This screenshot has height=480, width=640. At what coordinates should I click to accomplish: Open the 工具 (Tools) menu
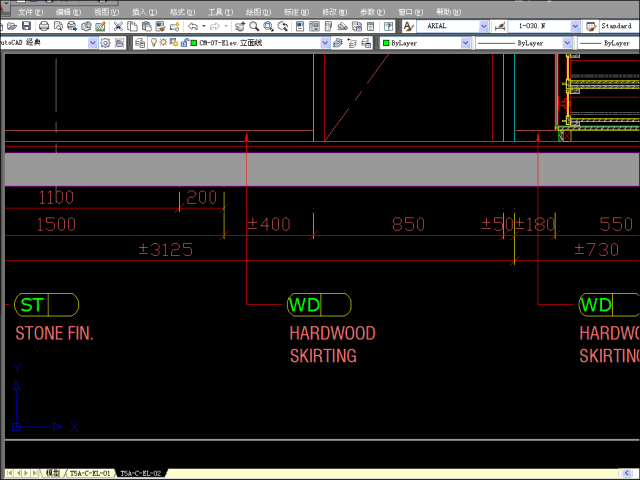tap(220, 12)
